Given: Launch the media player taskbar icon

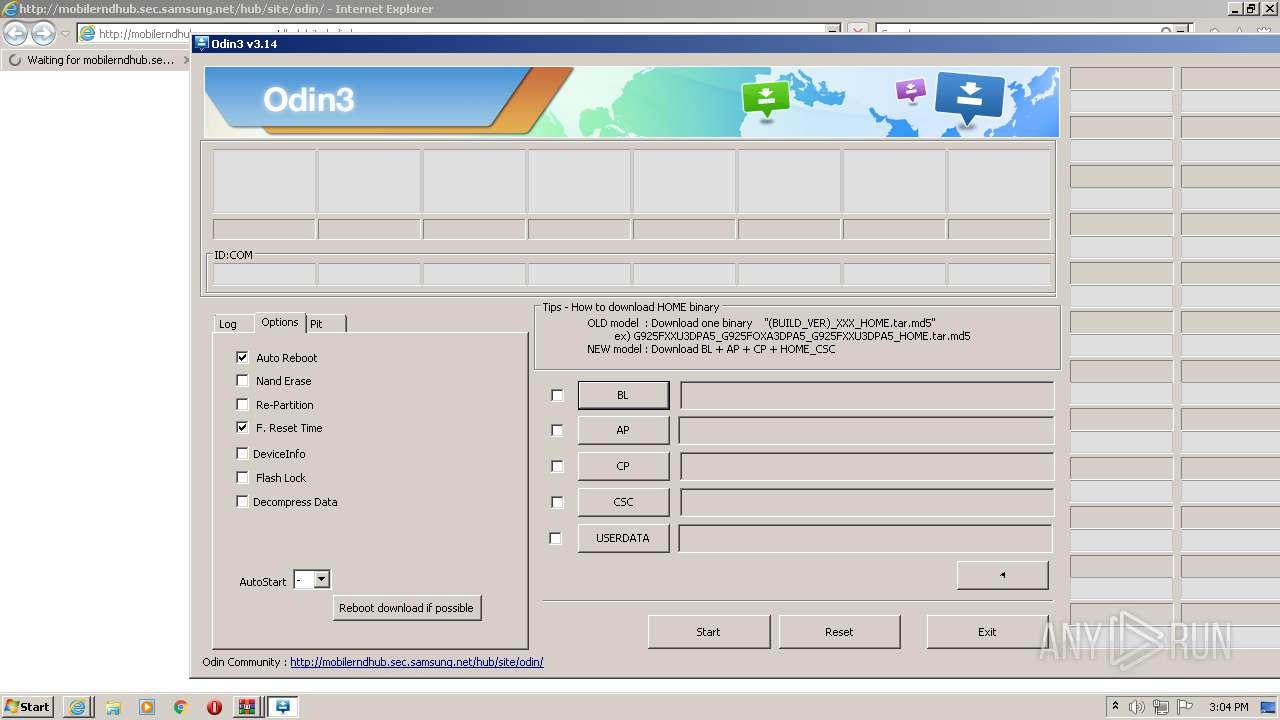Looking at the screenshot, I should (x=146, y=707).
